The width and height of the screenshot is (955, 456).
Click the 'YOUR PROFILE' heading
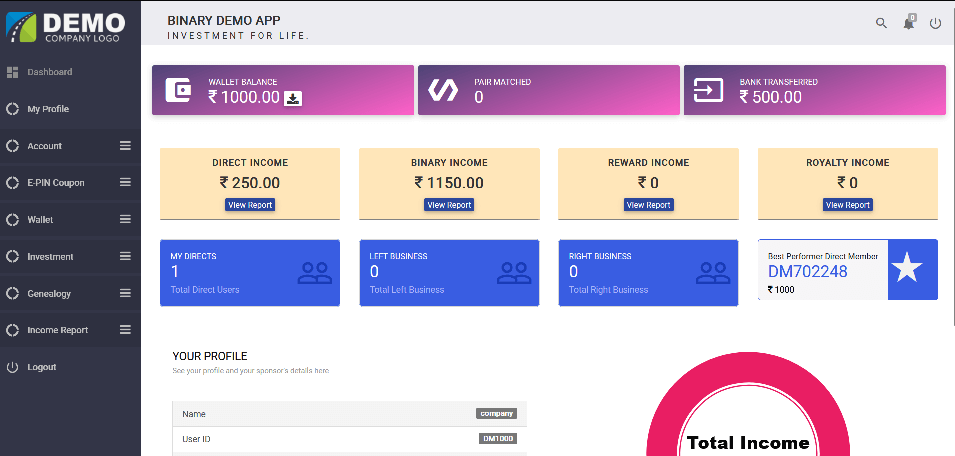(x=210, y=356)
